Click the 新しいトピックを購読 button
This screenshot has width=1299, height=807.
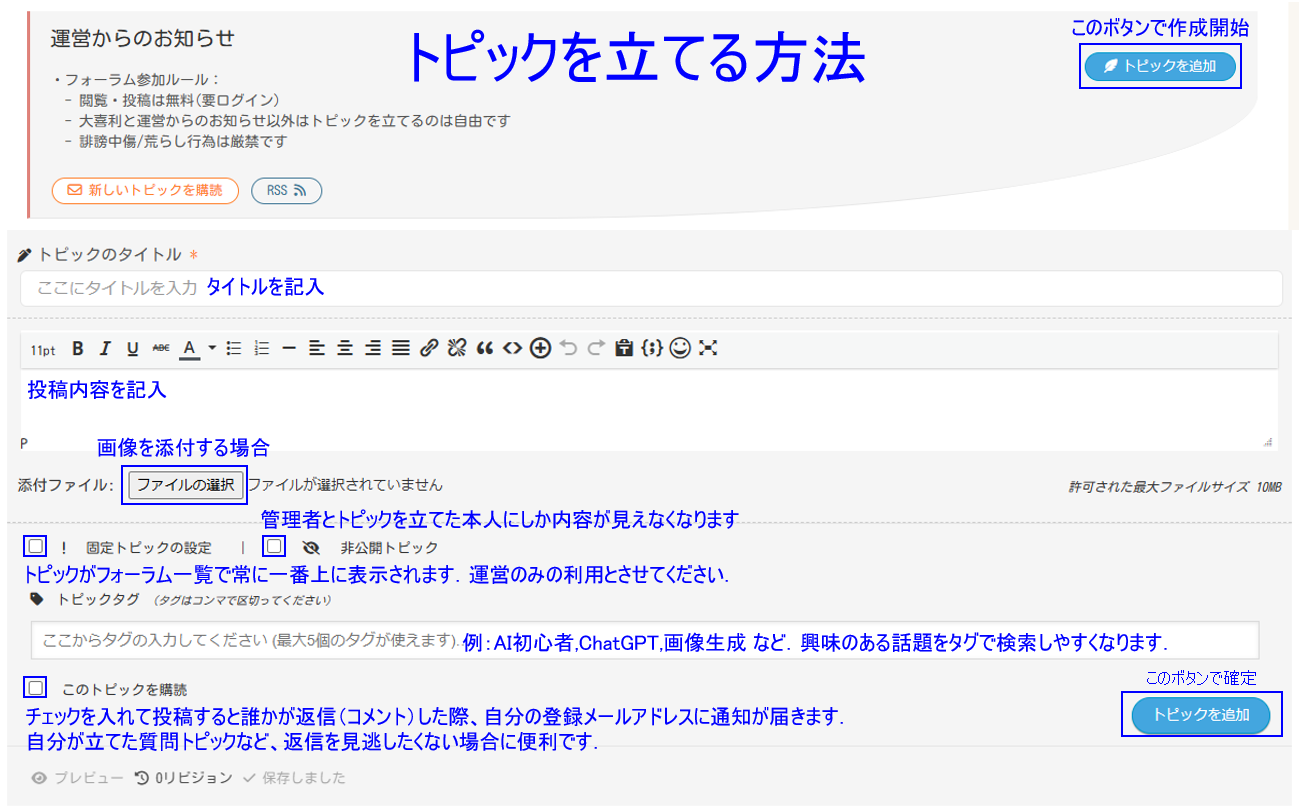[x=145, y=190]
